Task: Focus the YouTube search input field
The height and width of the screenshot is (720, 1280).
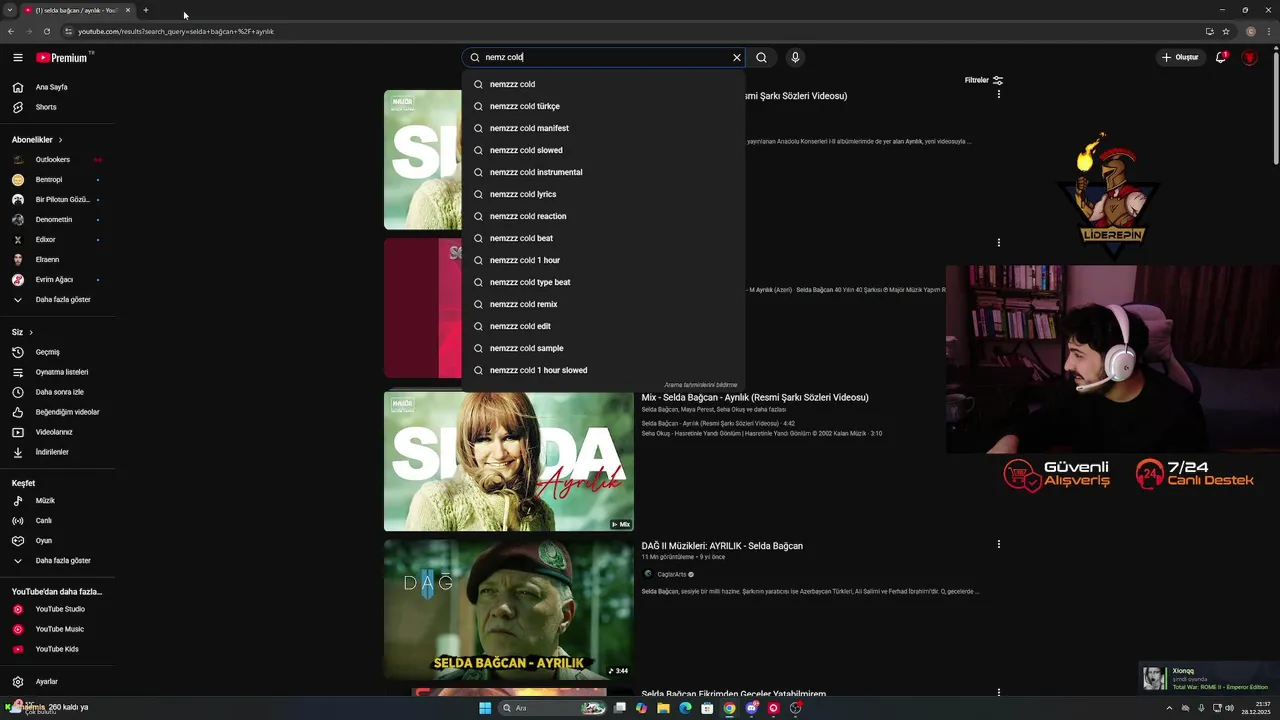Action: pos(604,58)
